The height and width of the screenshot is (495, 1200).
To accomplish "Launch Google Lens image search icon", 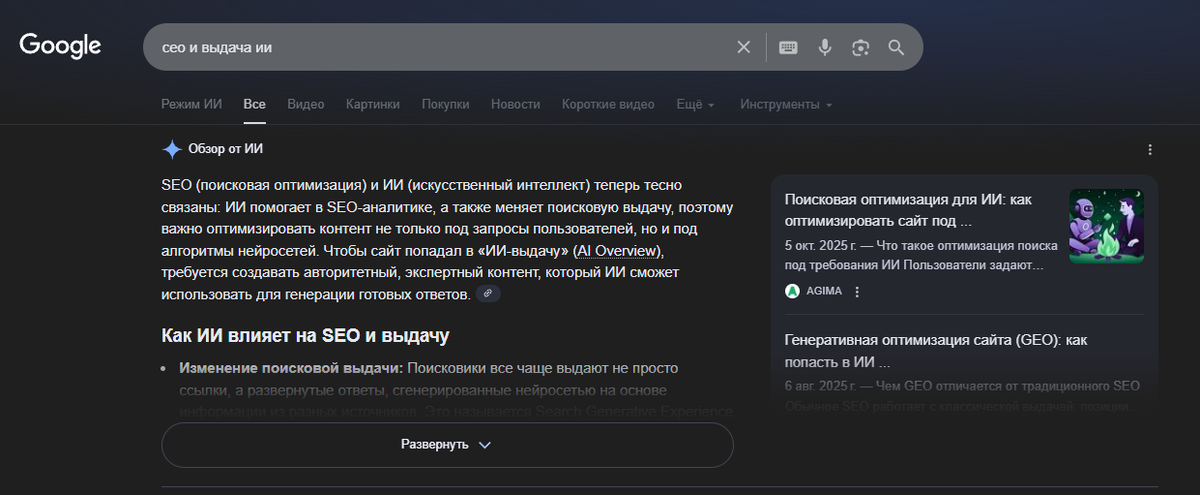I will click(860, 47).
